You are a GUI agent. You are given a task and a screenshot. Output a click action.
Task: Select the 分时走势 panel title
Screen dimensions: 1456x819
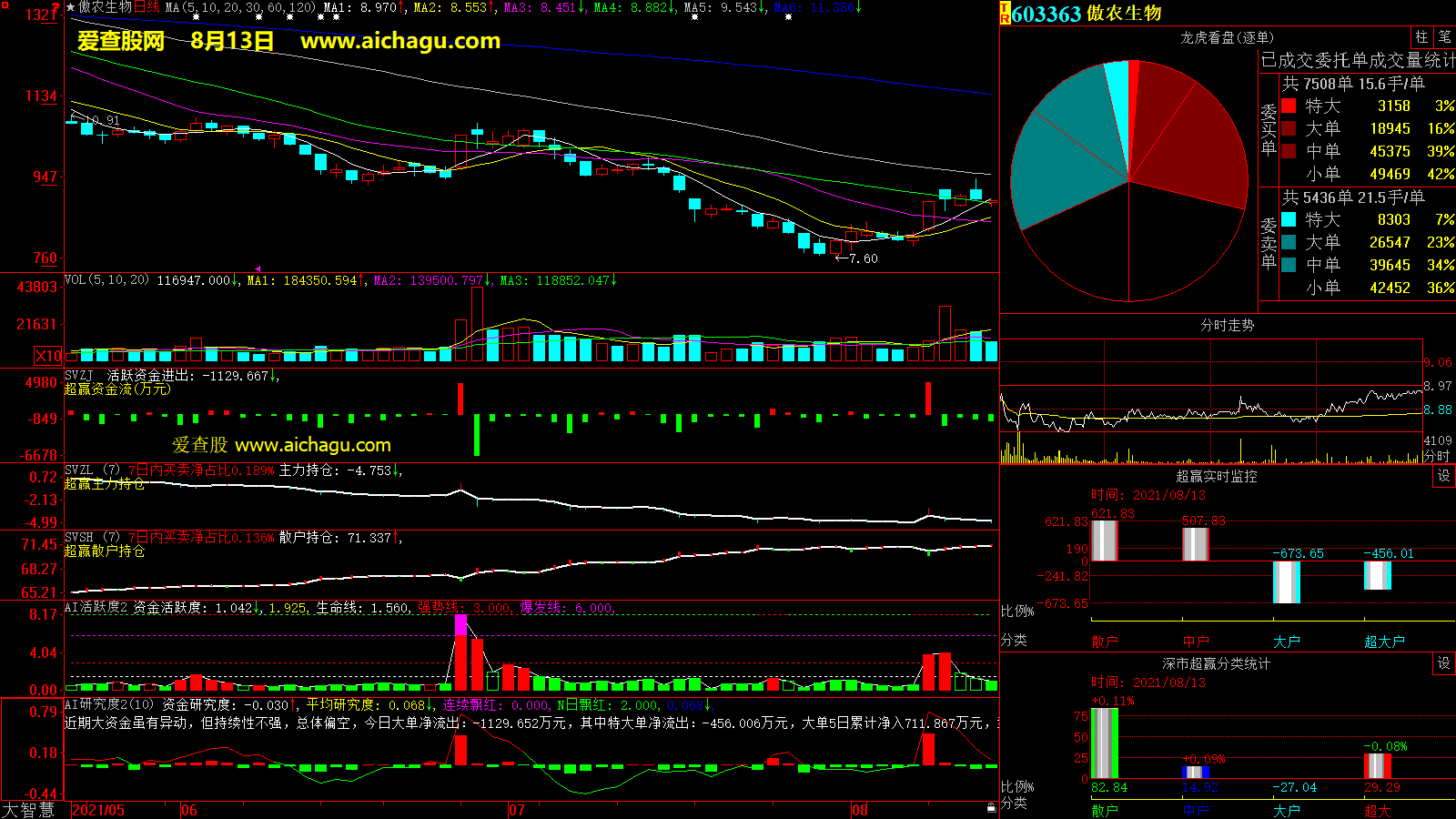point(1227,325)
